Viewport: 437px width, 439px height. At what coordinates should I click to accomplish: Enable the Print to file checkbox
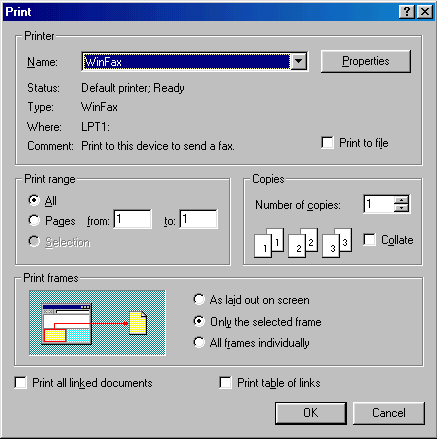coord(327,143)
